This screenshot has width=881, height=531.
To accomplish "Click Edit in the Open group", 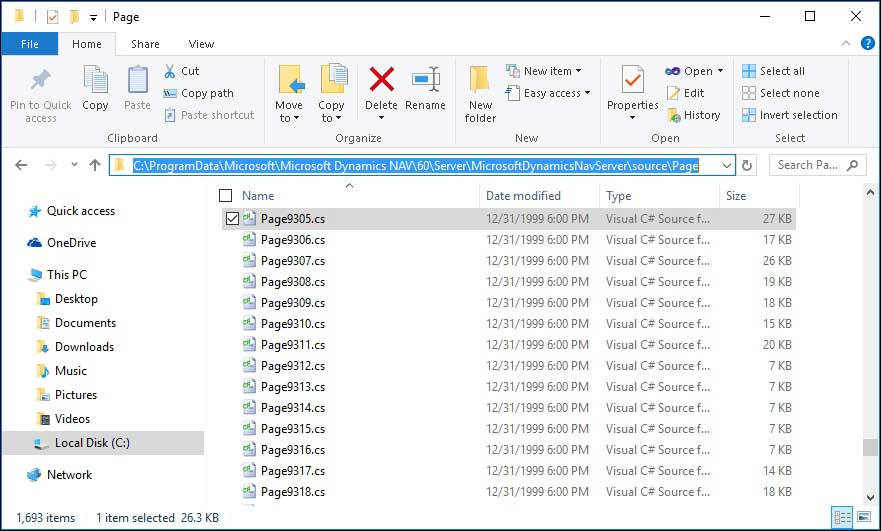I will coord(685,93).
